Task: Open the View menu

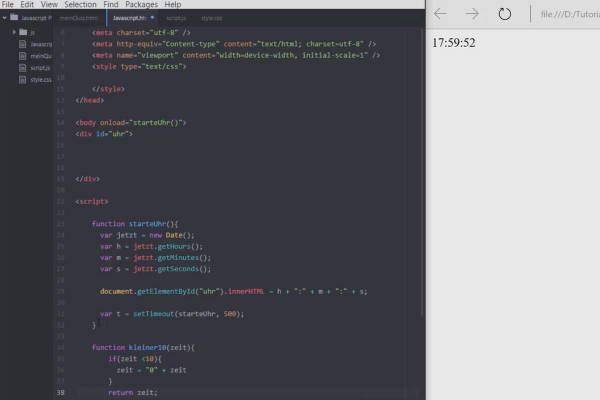Action: (49, 5)
